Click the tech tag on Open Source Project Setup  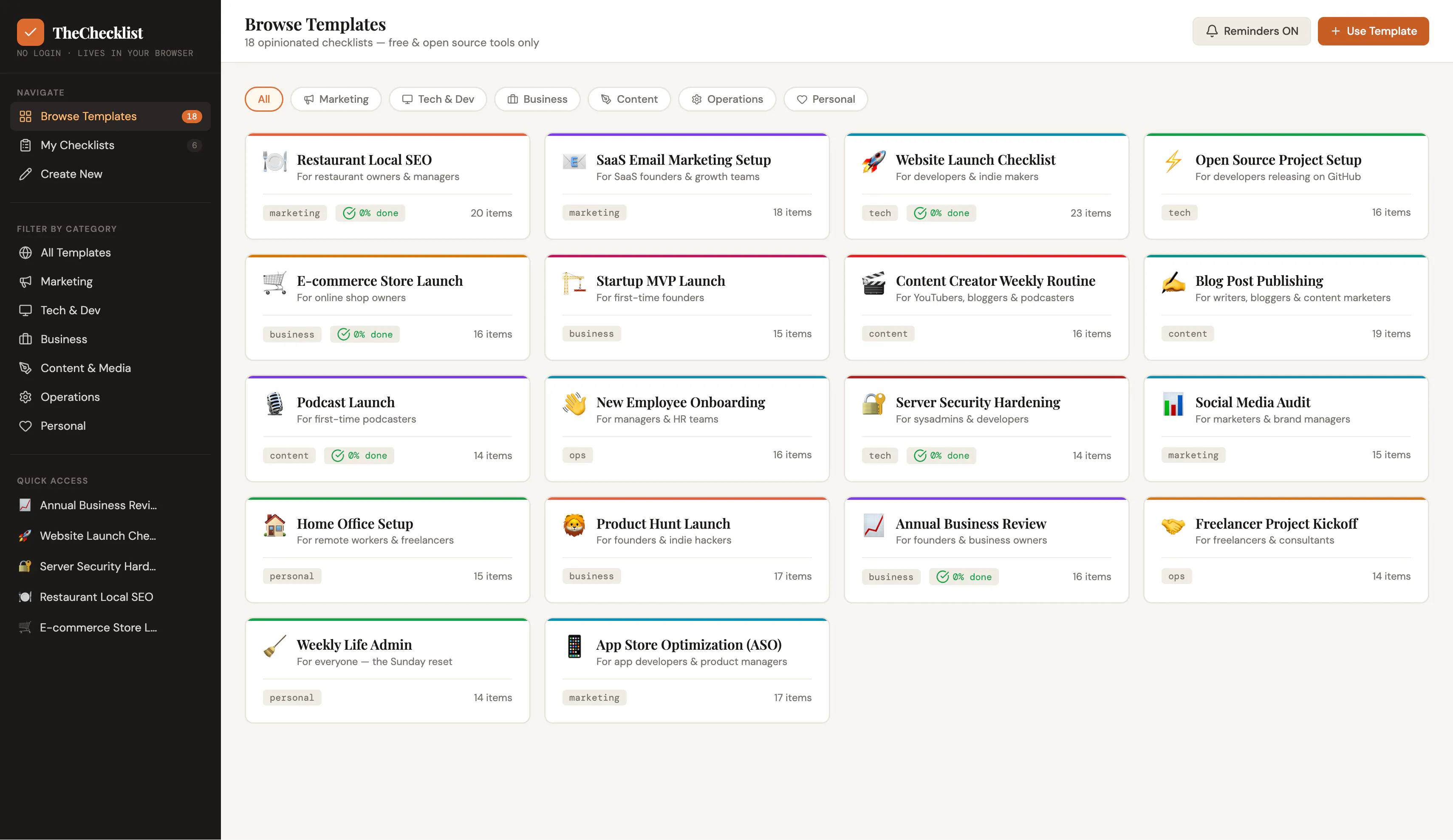point(1179,213)
